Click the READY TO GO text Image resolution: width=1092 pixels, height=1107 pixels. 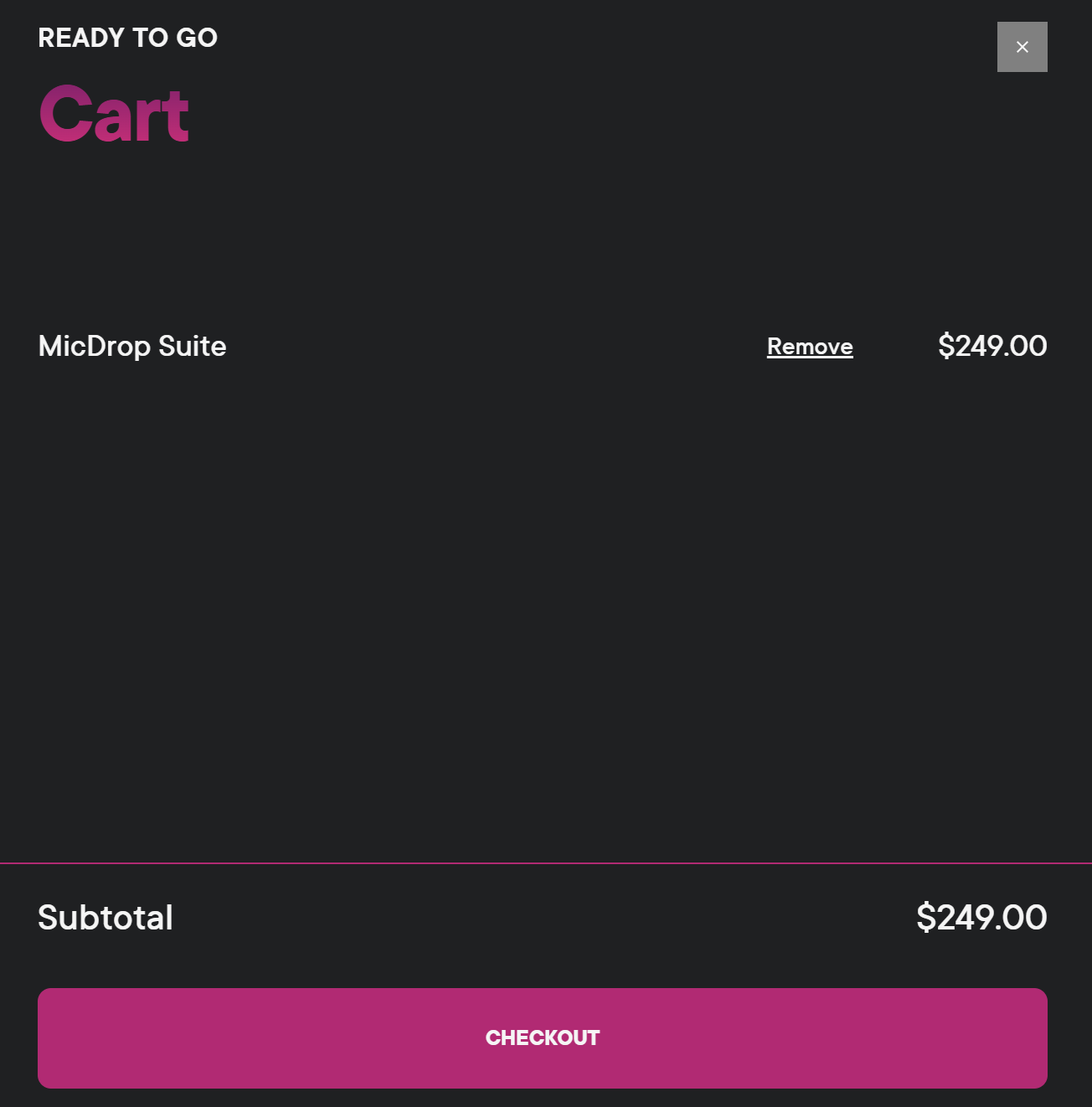127,38
